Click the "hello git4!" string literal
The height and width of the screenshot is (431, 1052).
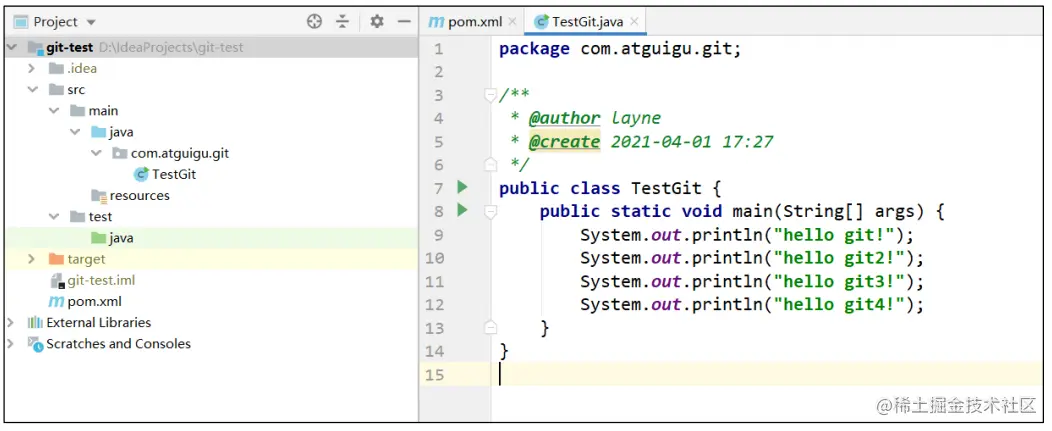click(x=839, y=305)
